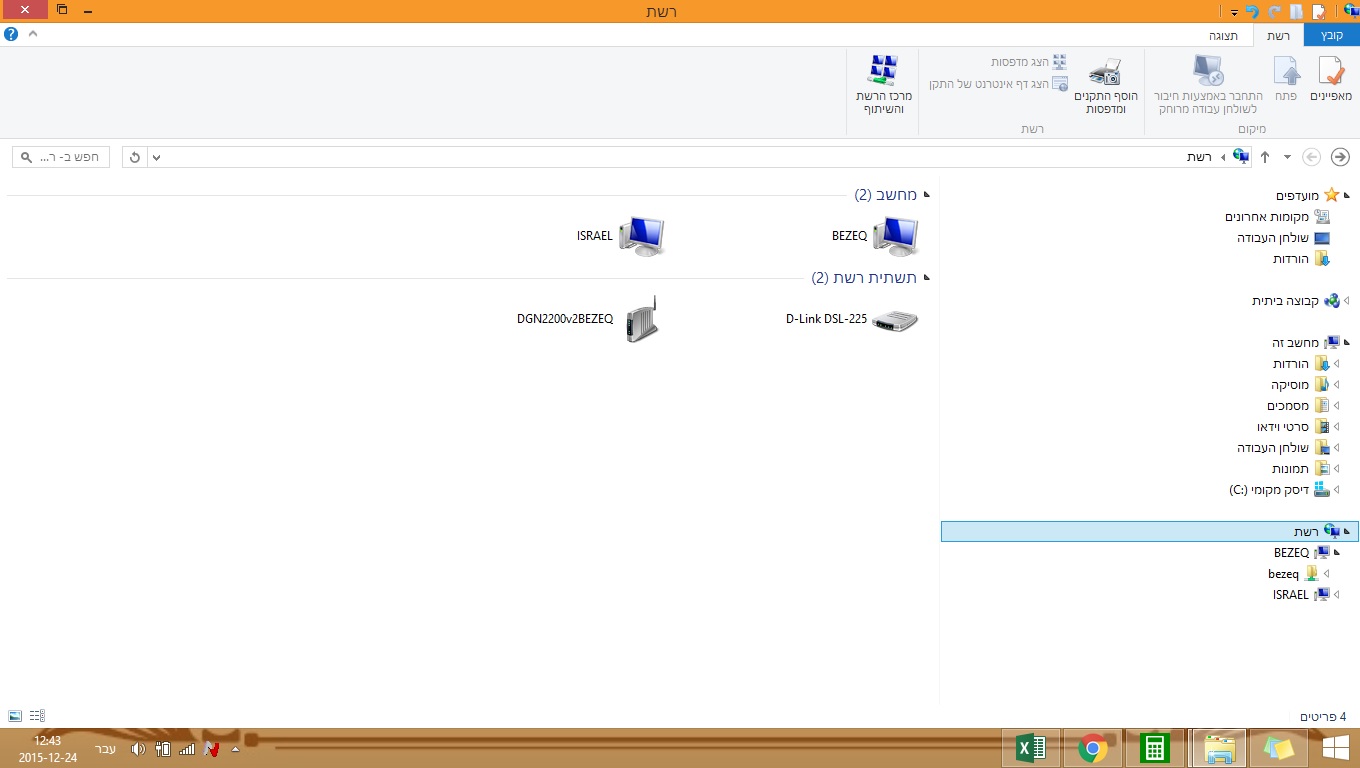Click הוסף התקנים ומדפסות in the ribbon
1360x768 pixels.
[x=1106, y=86]
